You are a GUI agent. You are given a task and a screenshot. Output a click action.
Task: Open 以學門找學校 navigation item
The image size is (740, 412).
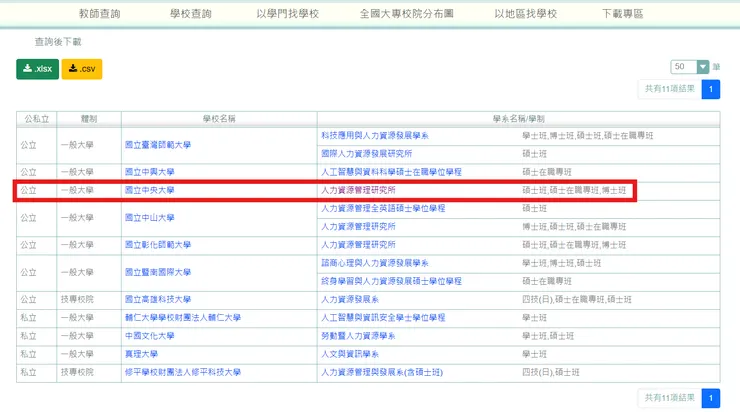pos(287,14)
